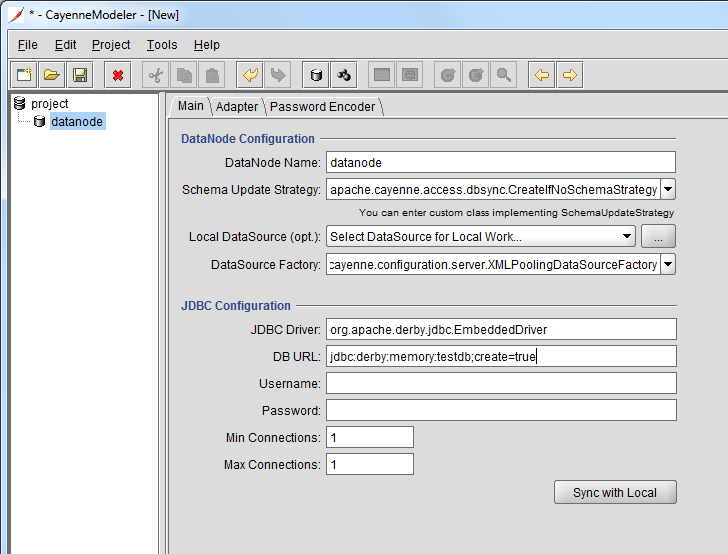Click the JDBC Configuration section heading
The width and height of the screenshot is (728, 554).
click(x=236, y=306)
